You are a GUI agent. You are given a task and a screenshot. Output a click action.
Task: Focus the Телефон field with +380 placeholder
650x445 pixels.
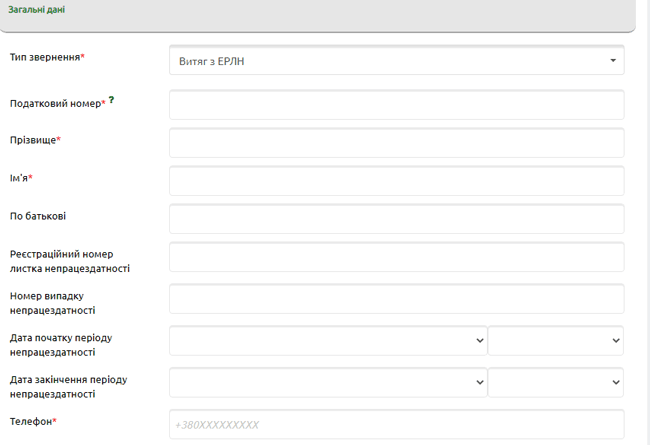pos(397,424)
